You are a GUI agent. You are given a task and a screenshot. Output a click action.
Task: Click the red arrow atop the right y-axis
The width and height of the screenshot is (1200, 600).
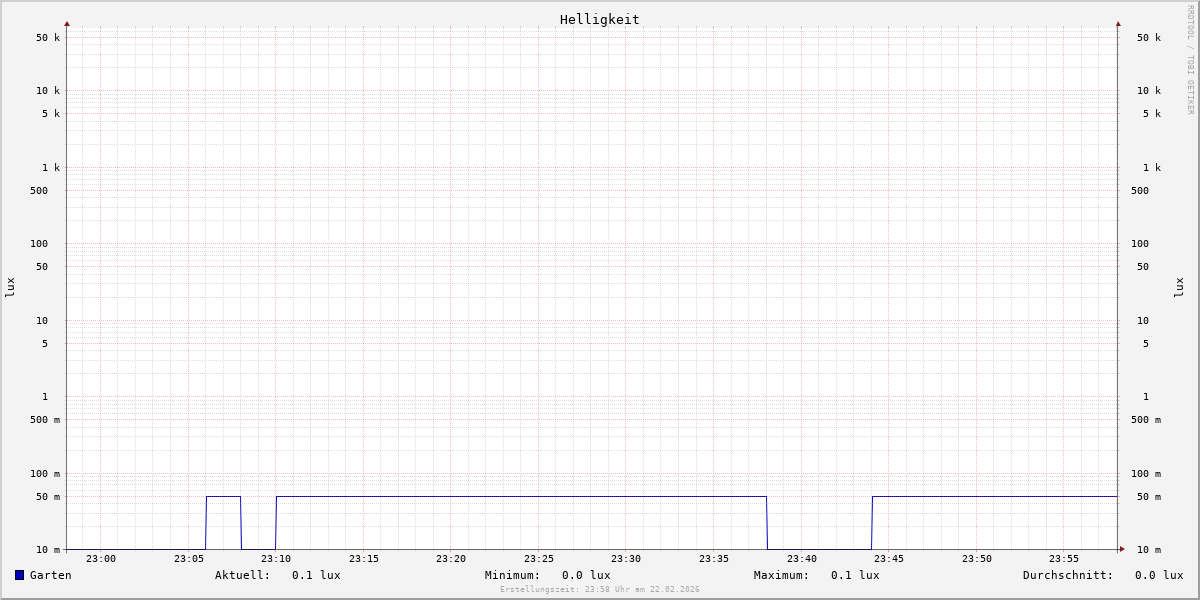pos(1118,23)
